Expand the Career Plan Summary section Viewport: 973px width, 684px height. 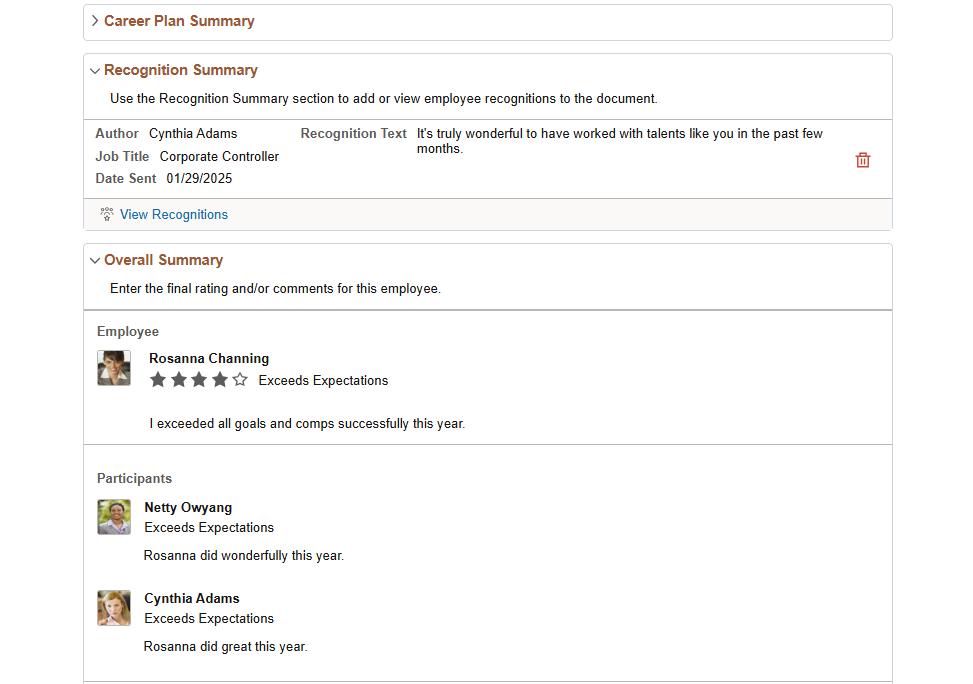[95, 20]
